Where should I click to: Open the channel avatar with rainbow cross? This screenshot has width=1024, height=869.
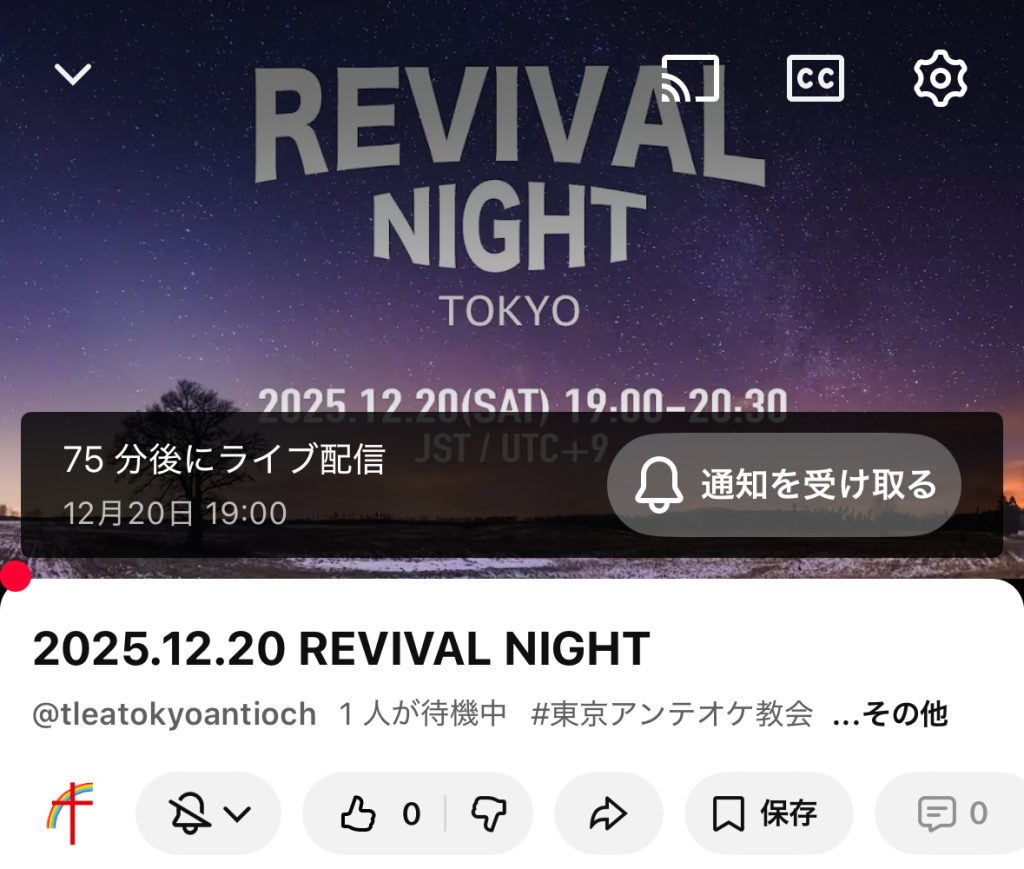(70, 813)
